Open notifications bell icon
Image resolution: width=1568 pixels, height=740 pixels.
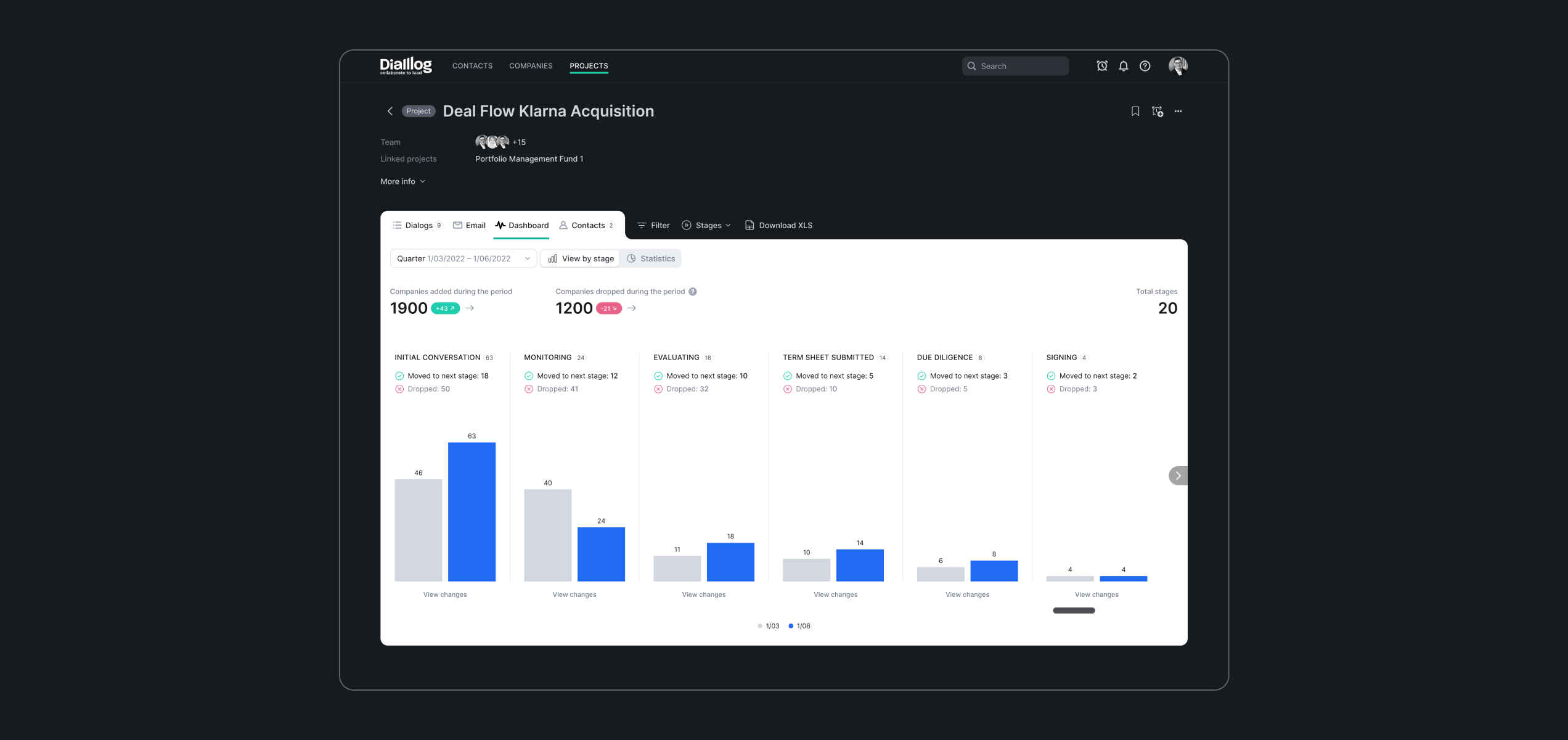coord(1124,66)
